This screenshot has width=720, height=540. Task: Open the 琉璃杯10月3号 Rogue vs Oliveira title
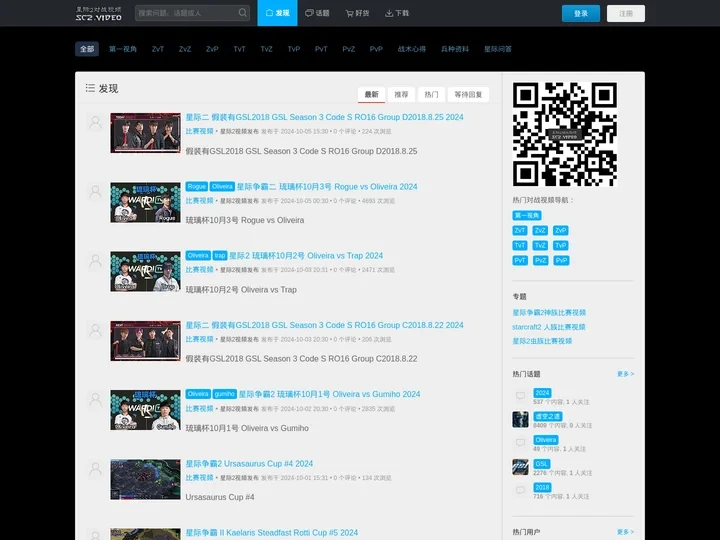click(327, 186)
